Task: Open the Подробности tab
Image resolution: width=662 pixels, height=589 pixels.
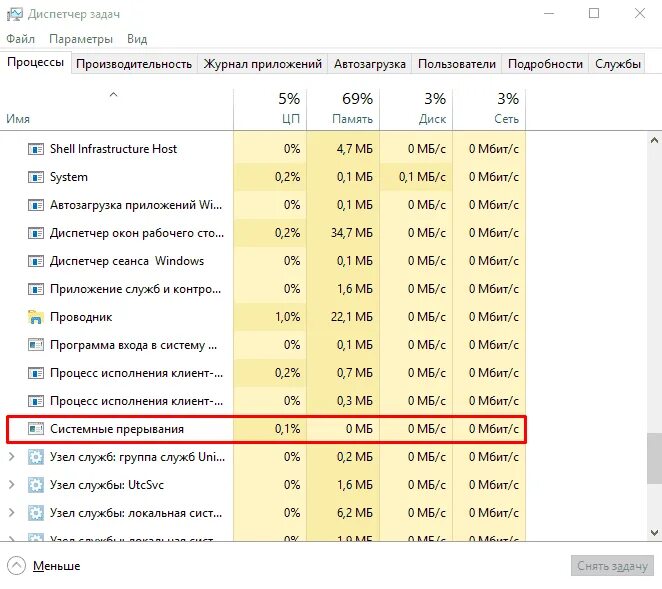Action: pyautogui.click(x=545, y=64)
